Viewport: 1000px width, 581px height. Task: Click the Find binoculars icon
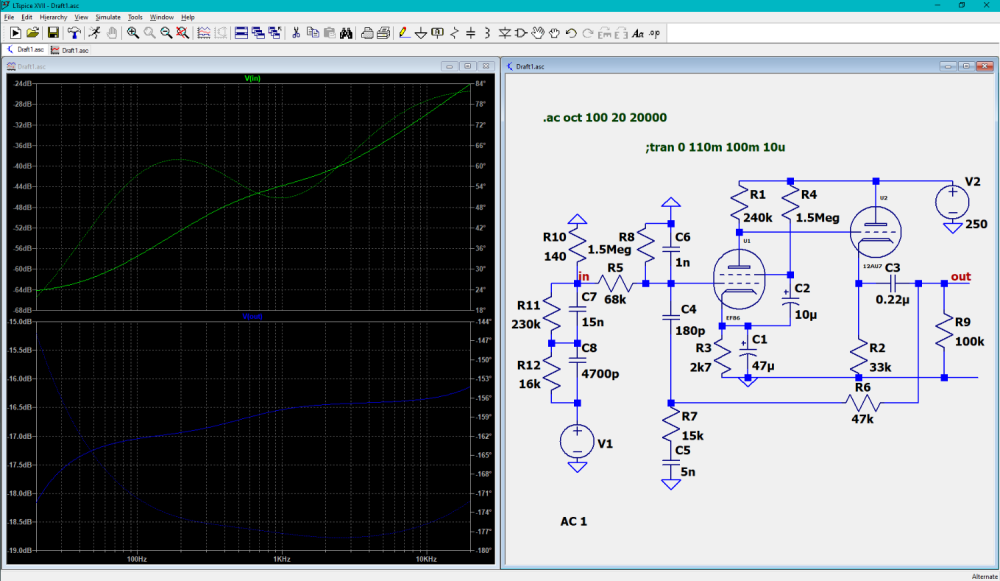[x=346, y=33]
